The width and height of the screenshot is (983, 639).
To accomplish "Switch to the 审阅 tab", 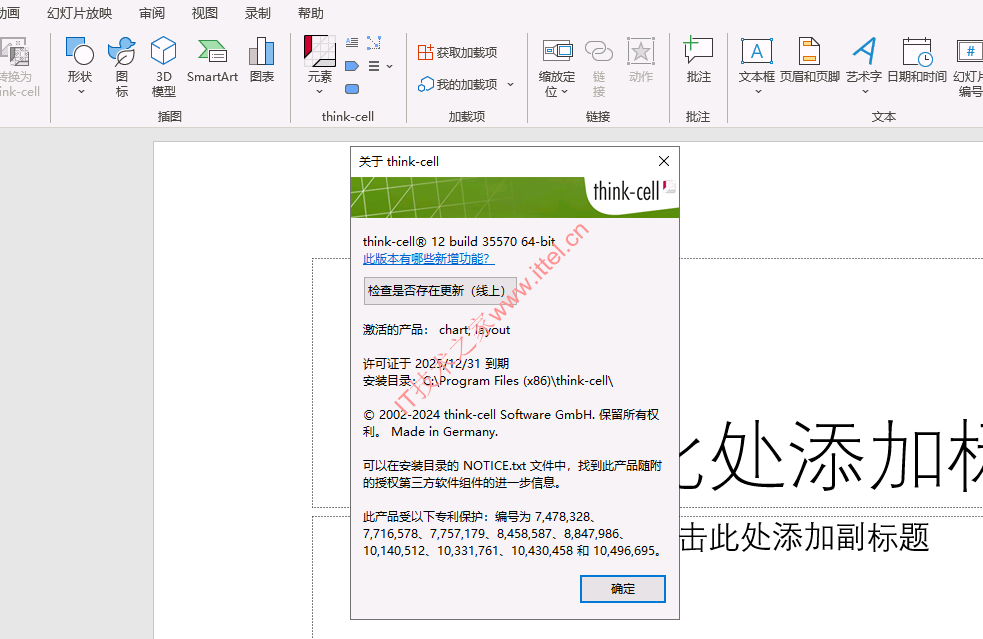I will click(152, 13).
